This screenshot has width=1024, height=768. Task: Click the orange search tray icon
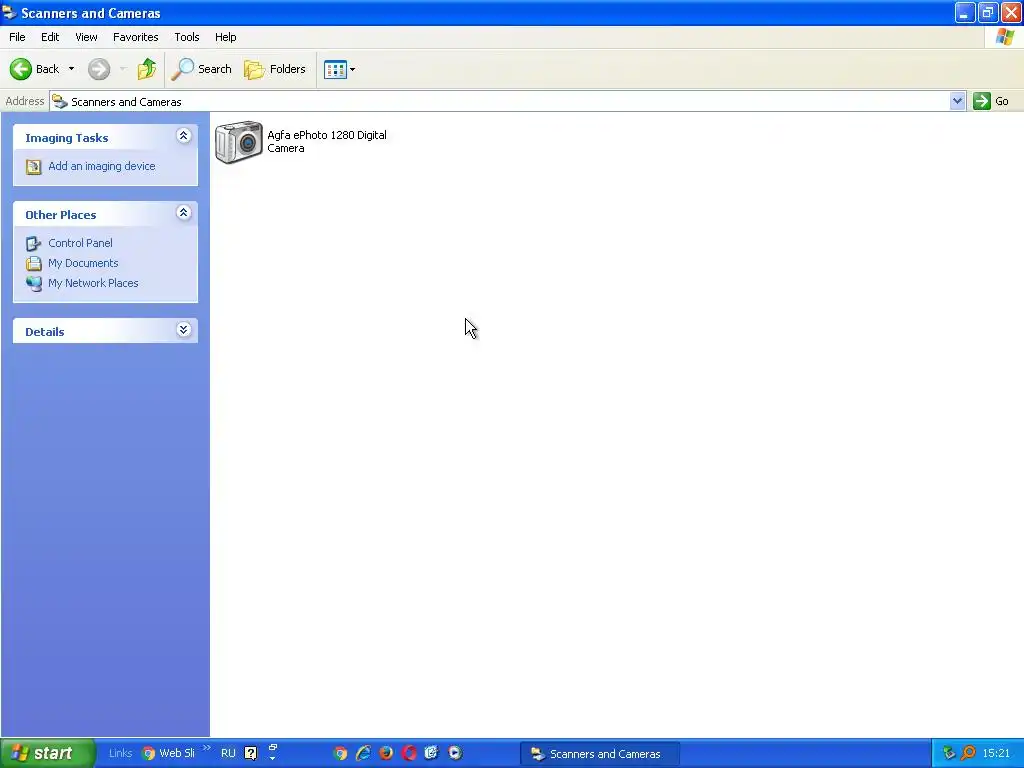tap(968, 754)
